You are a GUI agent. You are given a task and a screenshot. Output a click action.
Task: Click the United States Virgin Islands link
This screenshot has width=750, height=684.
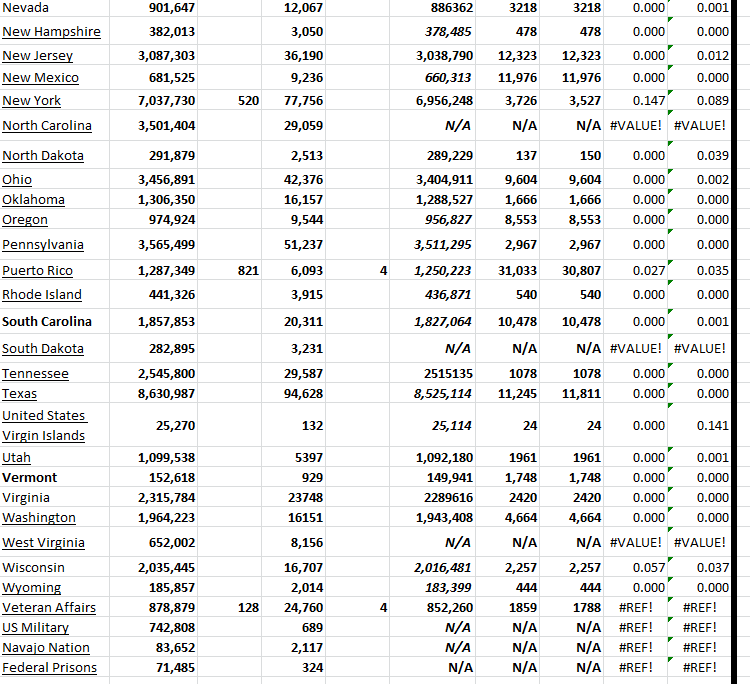(43, 426)
